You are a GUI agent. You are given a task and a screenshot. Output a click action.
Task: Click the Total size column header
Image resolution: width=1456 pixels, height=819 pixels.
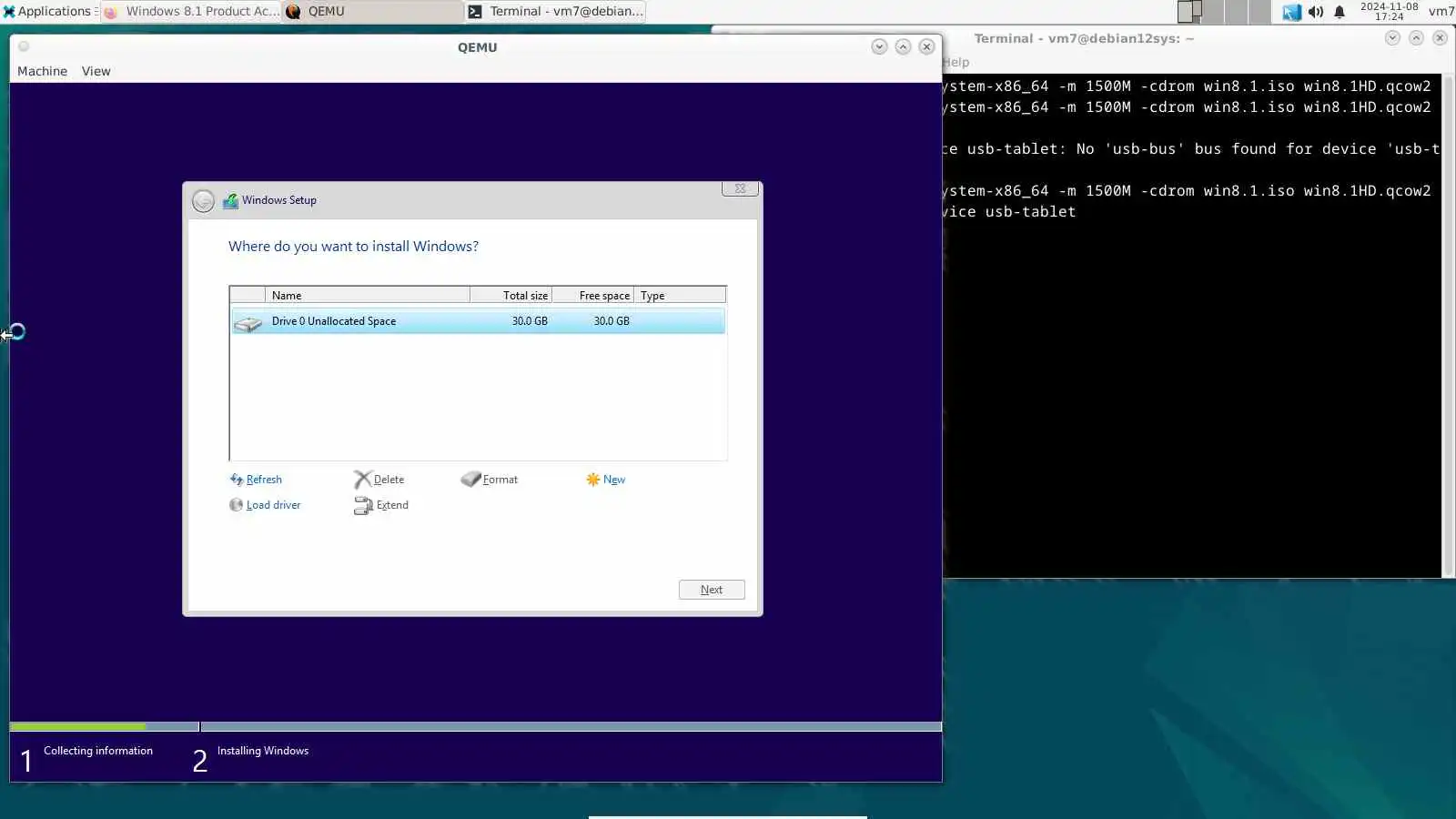click(x=511, y=295)
